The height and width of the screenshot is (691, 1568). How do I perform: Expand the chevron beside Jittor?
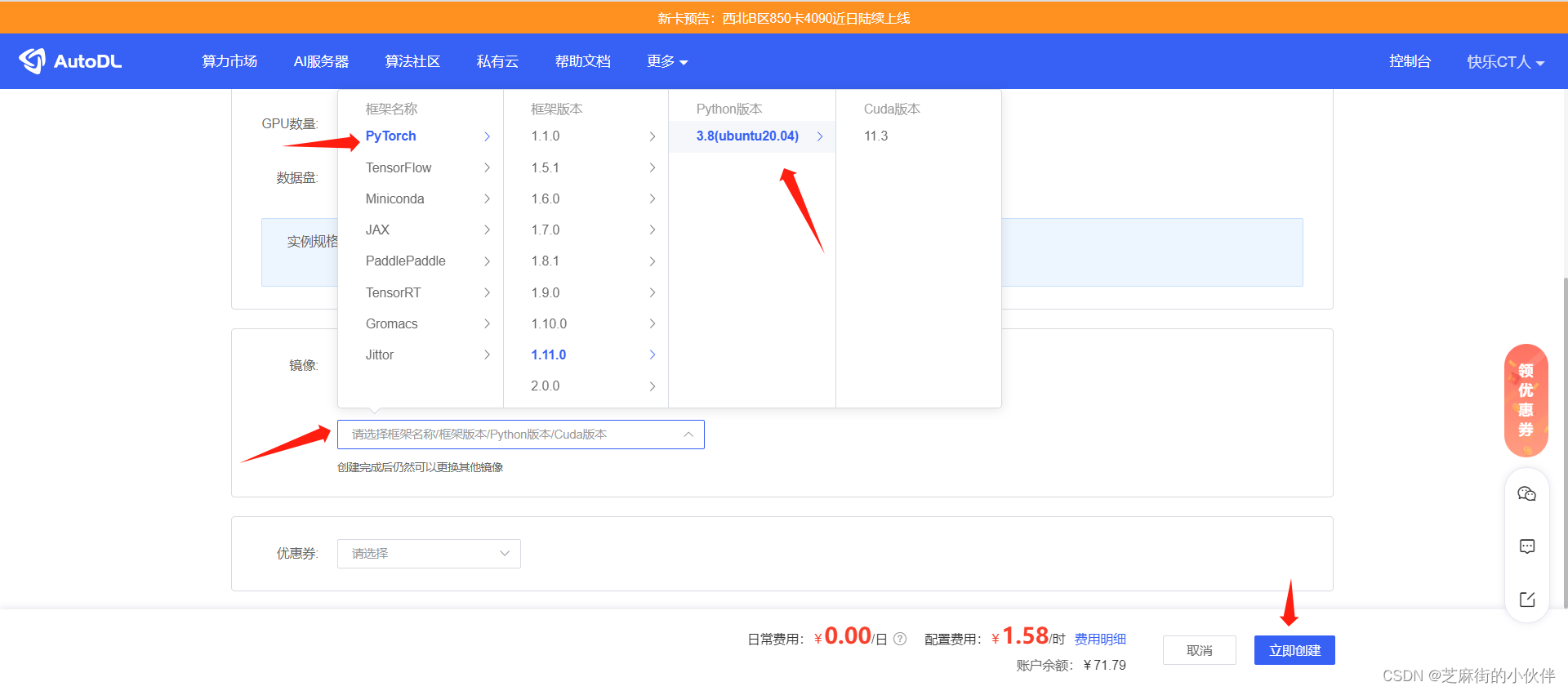(x=487, y=354)
